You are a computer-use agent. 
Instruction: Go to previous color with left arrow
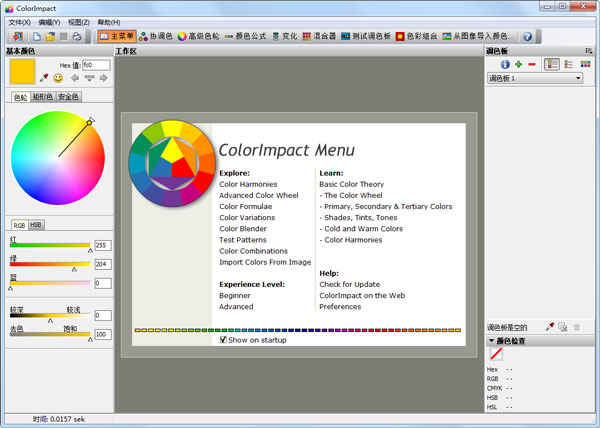(75, 78)
